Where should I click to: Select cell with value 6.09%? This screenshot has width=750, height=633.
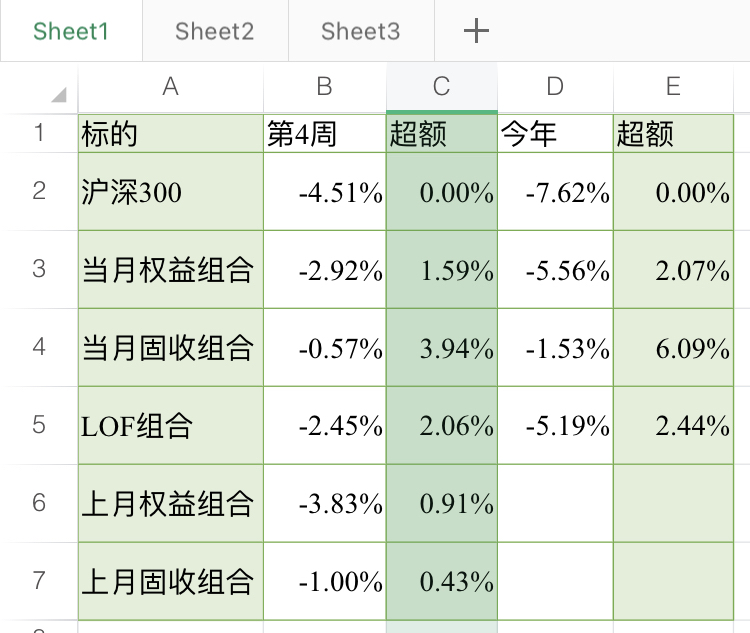point(672,348)
